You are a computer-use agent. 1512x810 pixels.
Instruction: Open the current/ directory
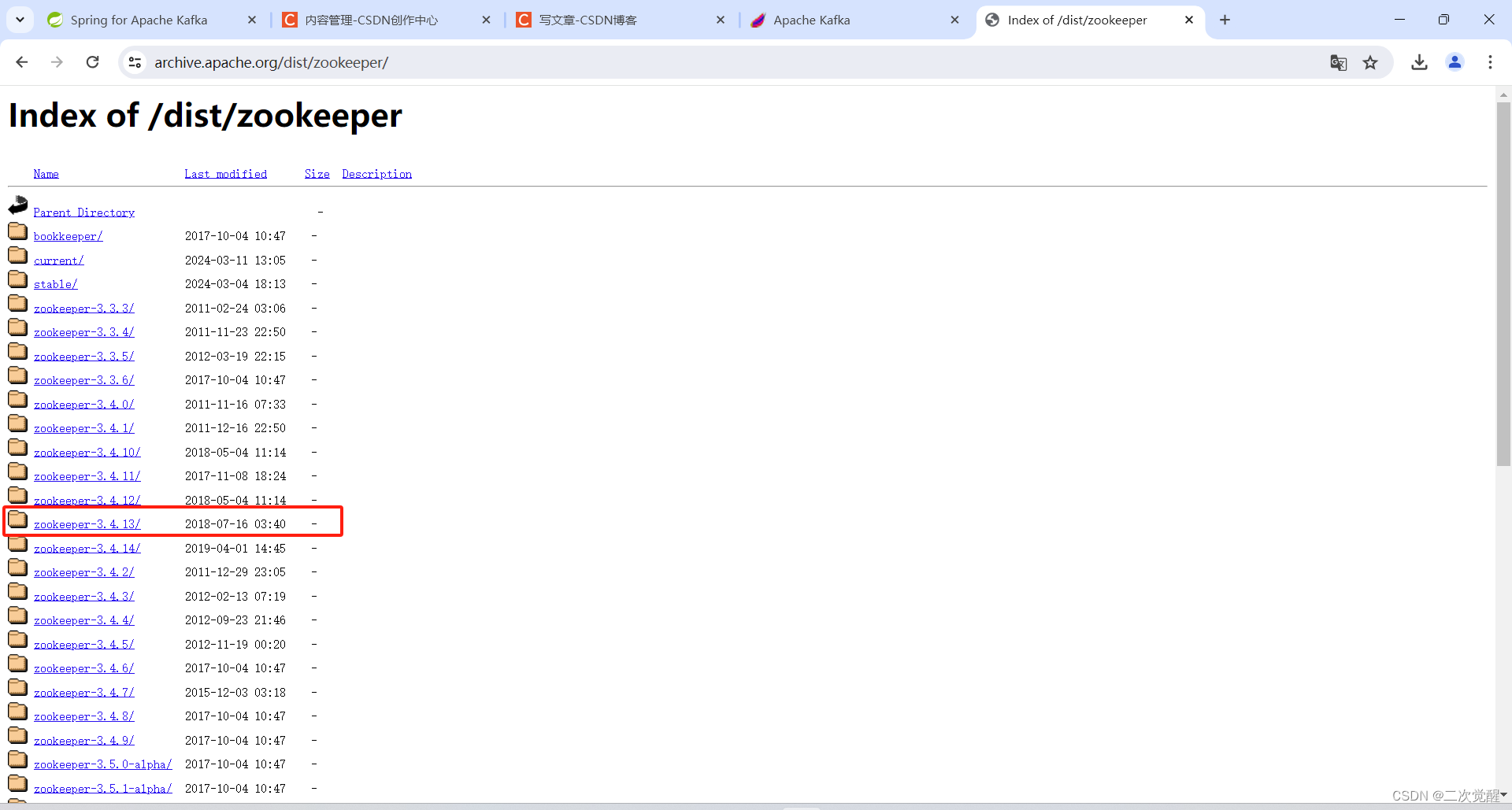[x=58, y=260]
